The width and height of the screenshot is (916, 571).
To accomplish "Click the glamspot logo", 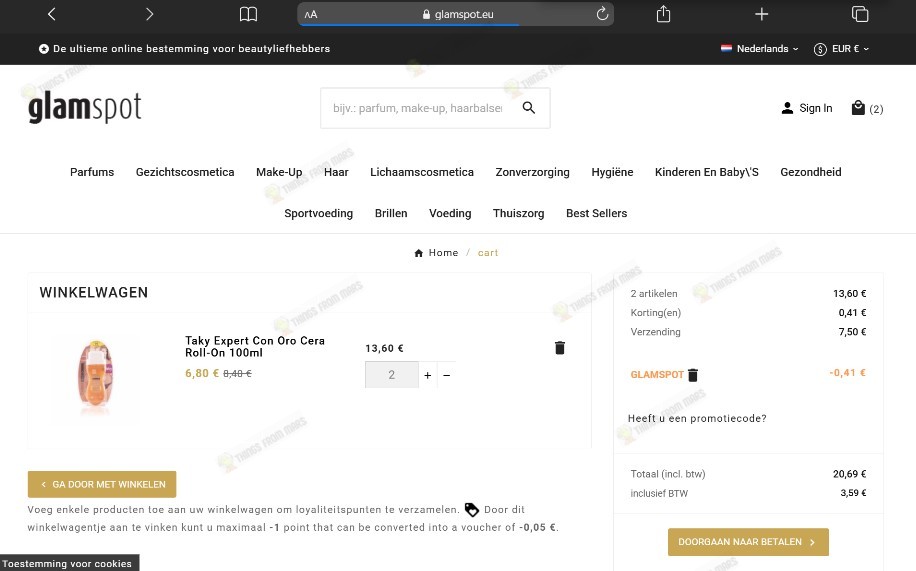I will click(85, 108).
